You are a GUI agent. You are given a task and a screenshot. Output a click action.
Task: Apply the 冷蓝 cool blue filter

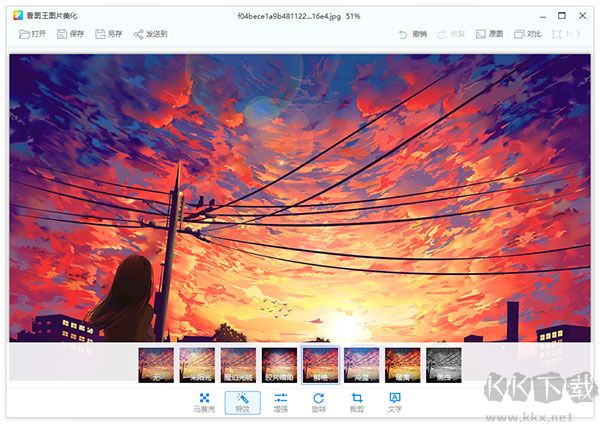click(x=362, y=365)
